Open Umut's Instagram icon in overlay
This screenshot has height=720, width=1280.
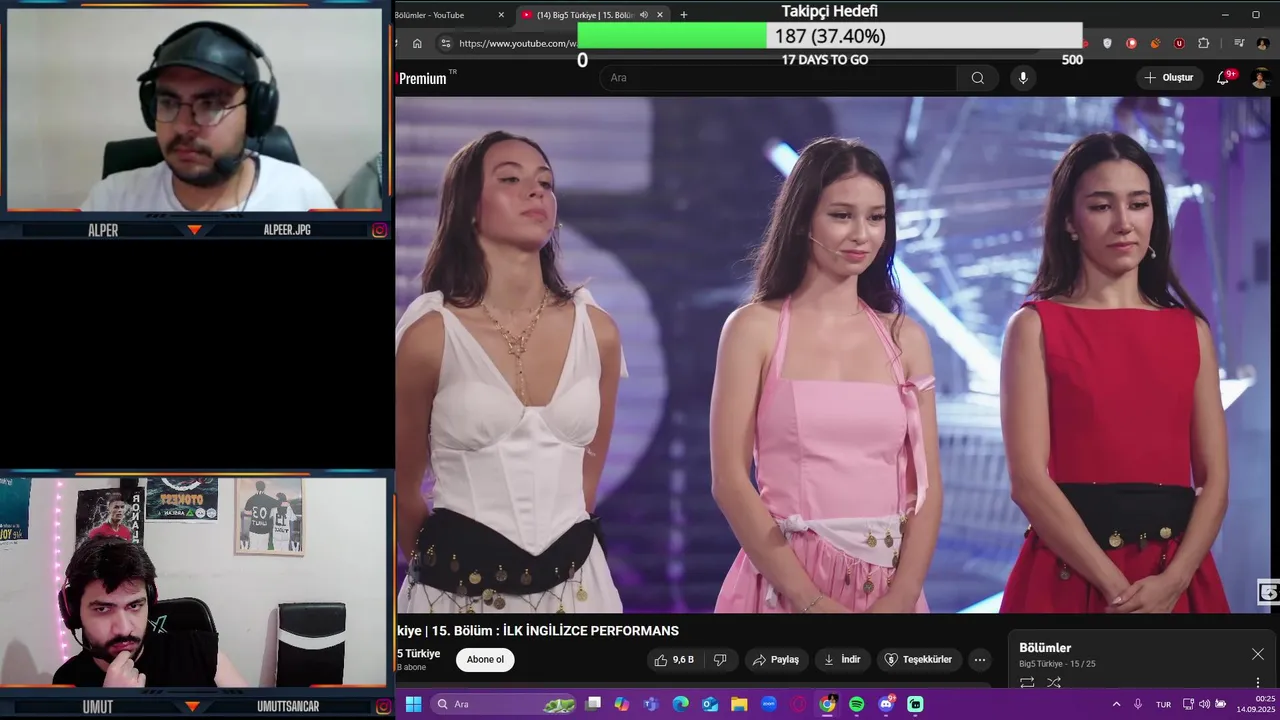(382, 706)
